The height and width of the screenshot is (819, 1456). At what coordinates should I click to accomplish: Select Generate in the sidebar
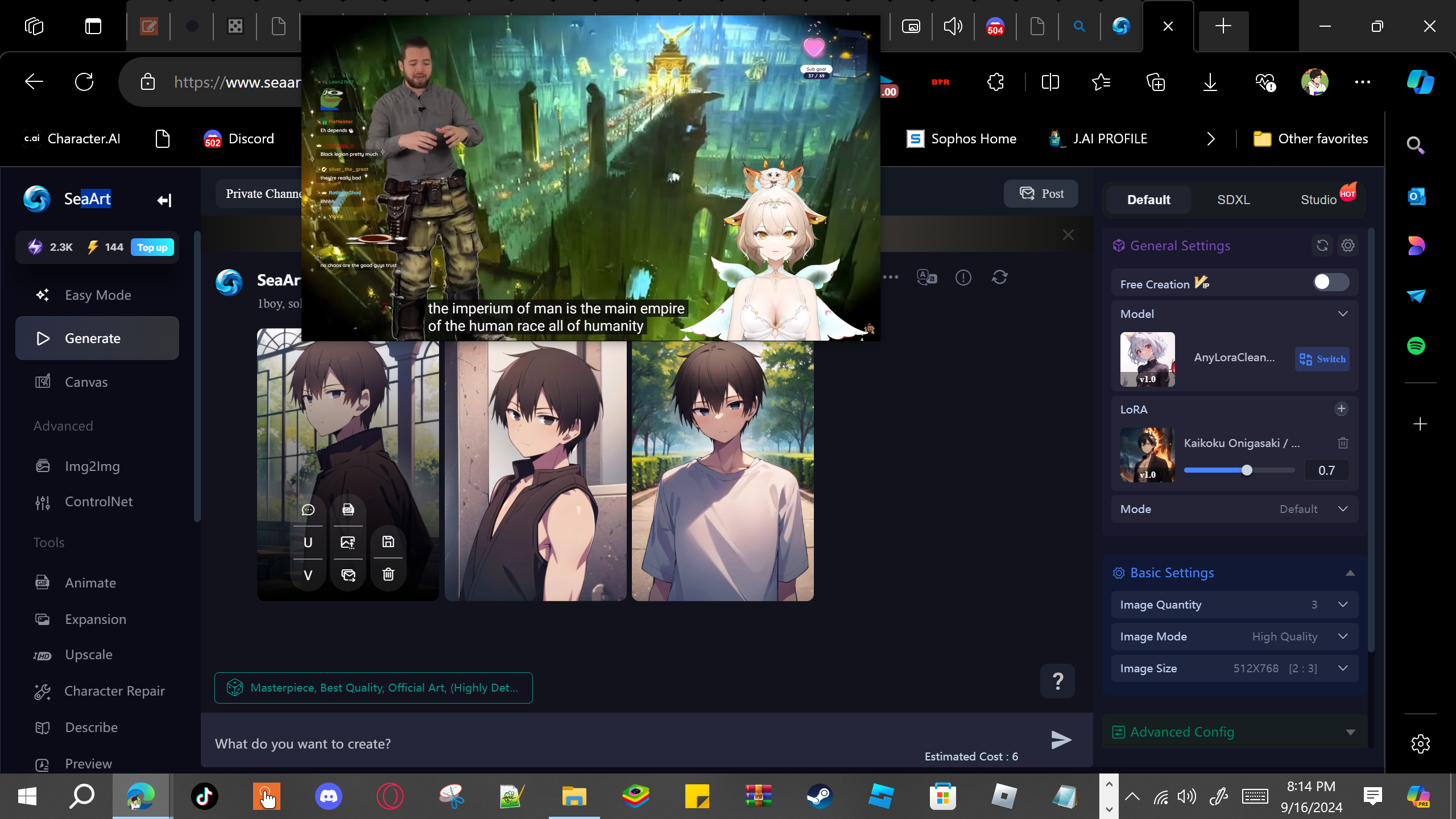coord(97,338)
